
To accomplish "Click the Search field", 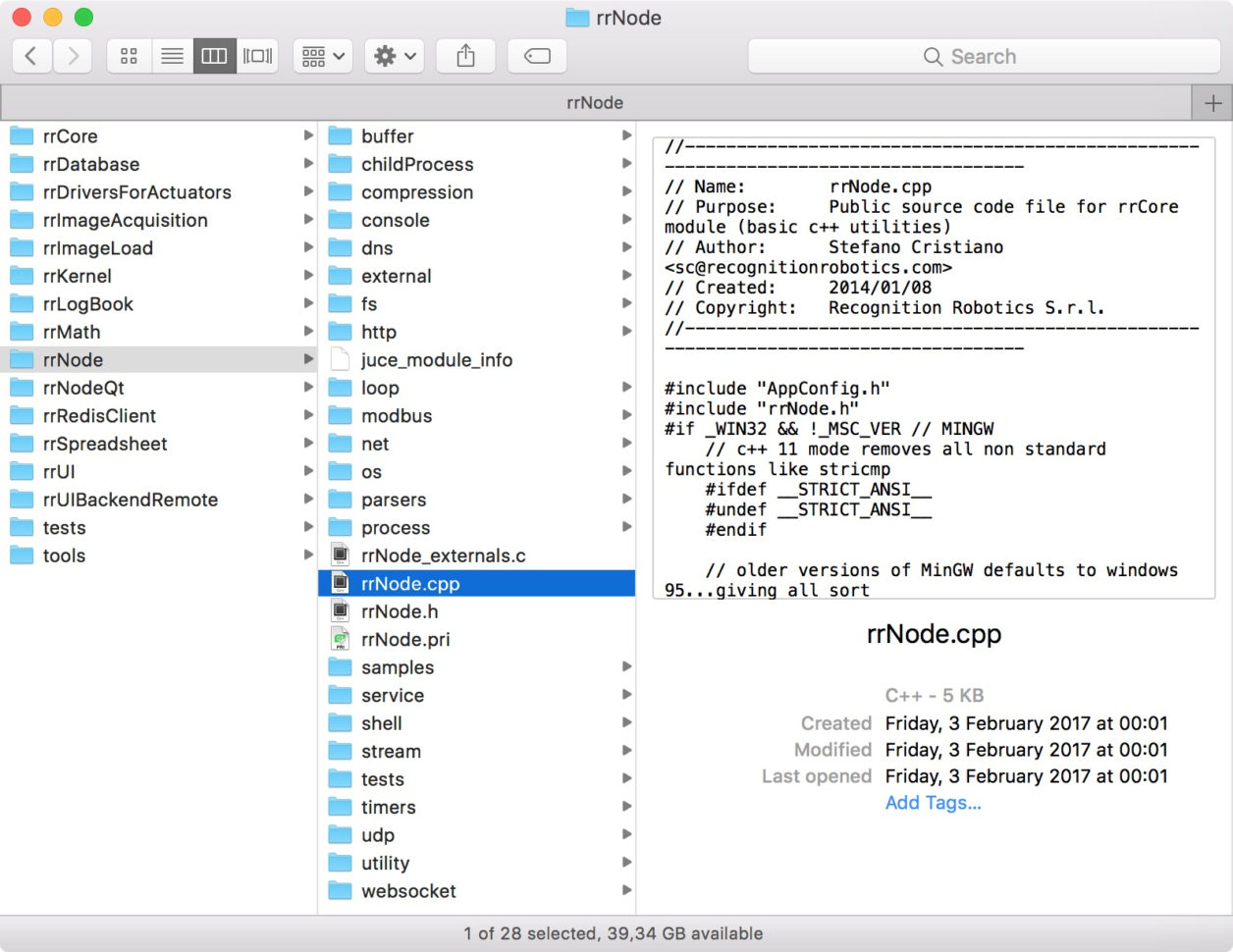I will (x=984, y=56).
